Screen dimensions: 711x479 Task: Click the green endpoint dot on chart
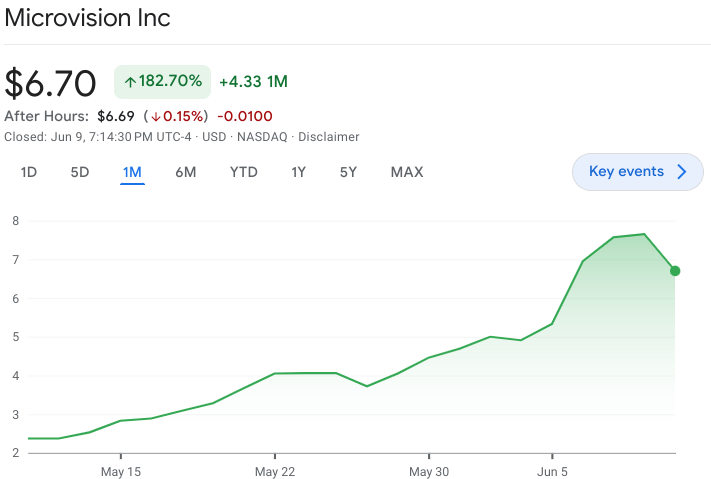[x=675, y=271]
